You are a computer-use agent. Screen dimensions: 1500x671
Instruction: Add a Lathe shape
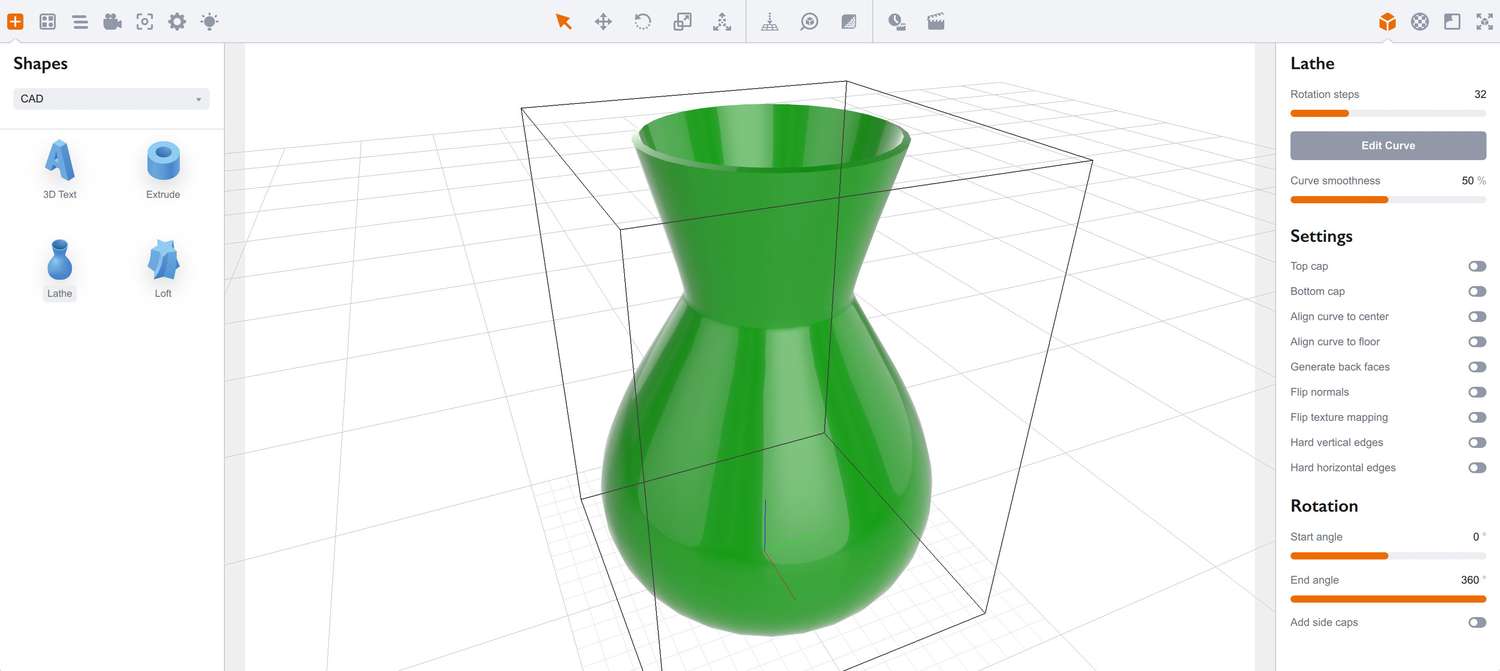60,269
